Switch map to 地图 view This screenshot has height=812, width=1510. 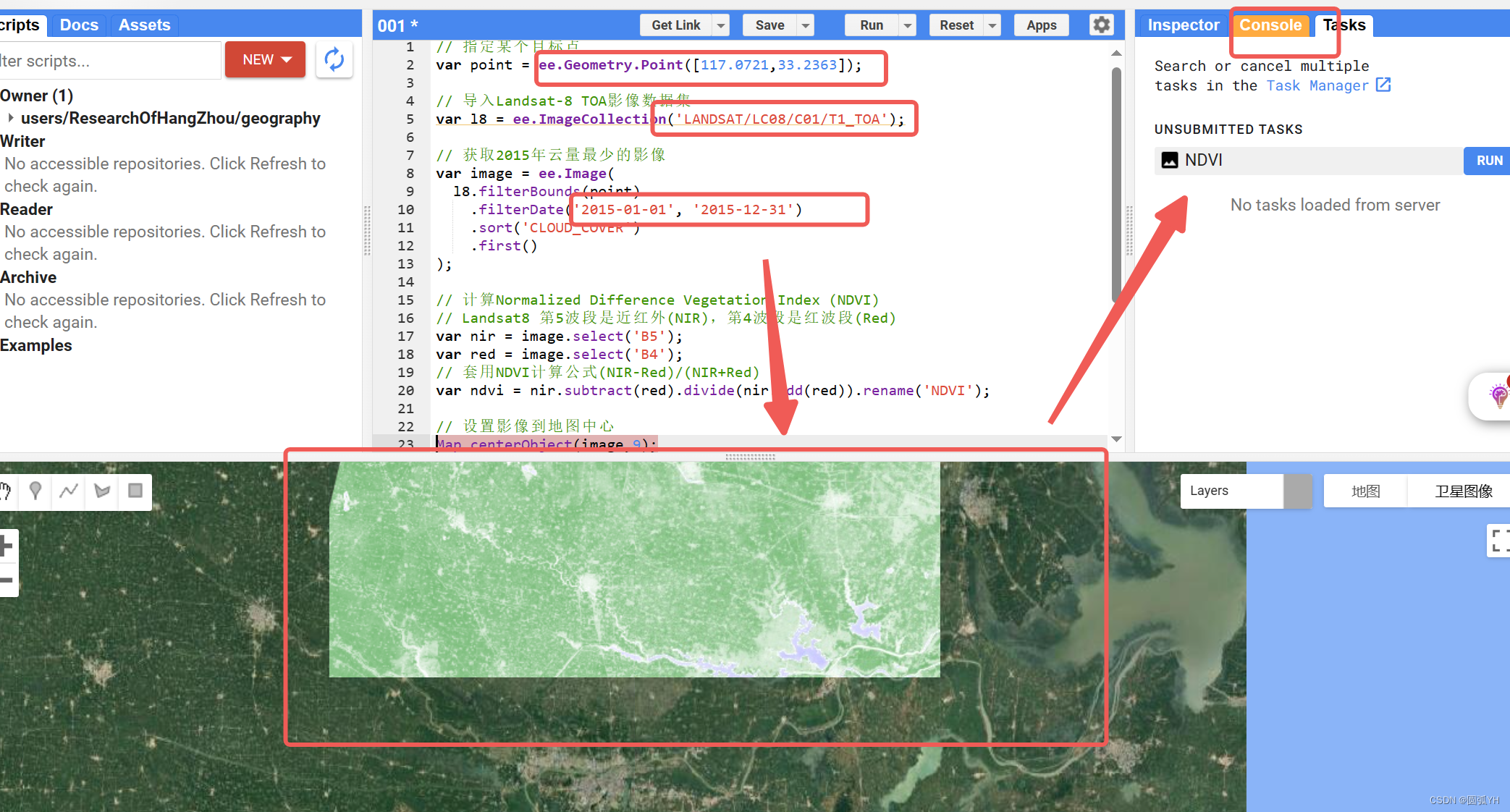click(x=1365, y=491)
